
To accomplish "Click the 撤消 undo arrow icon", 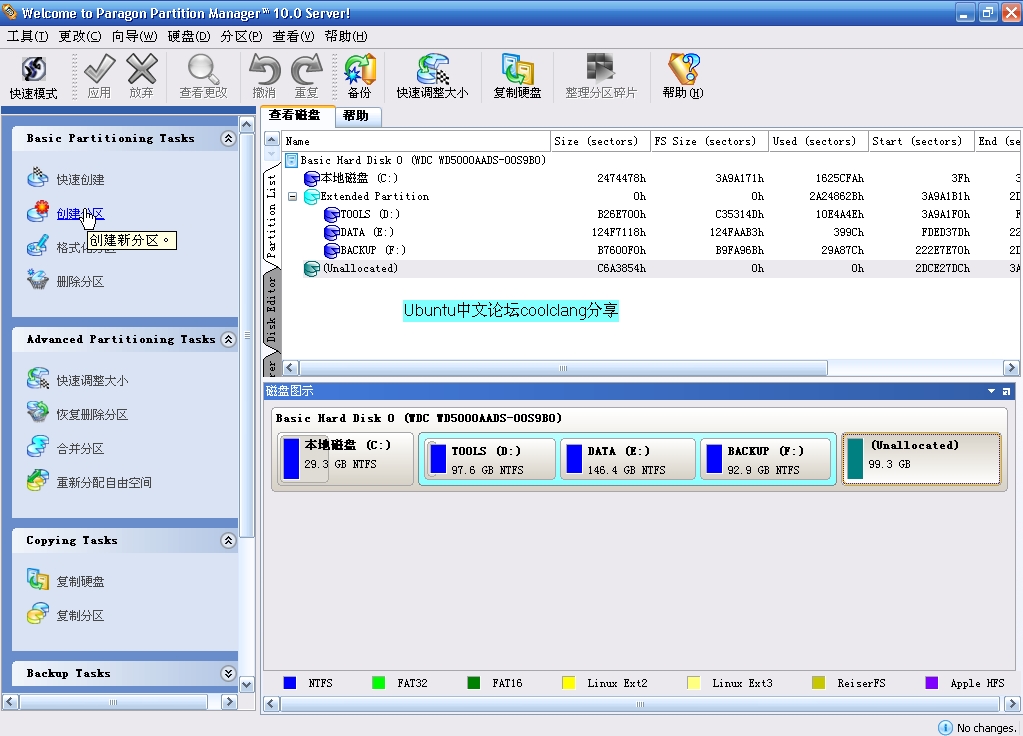I will 264,69.
